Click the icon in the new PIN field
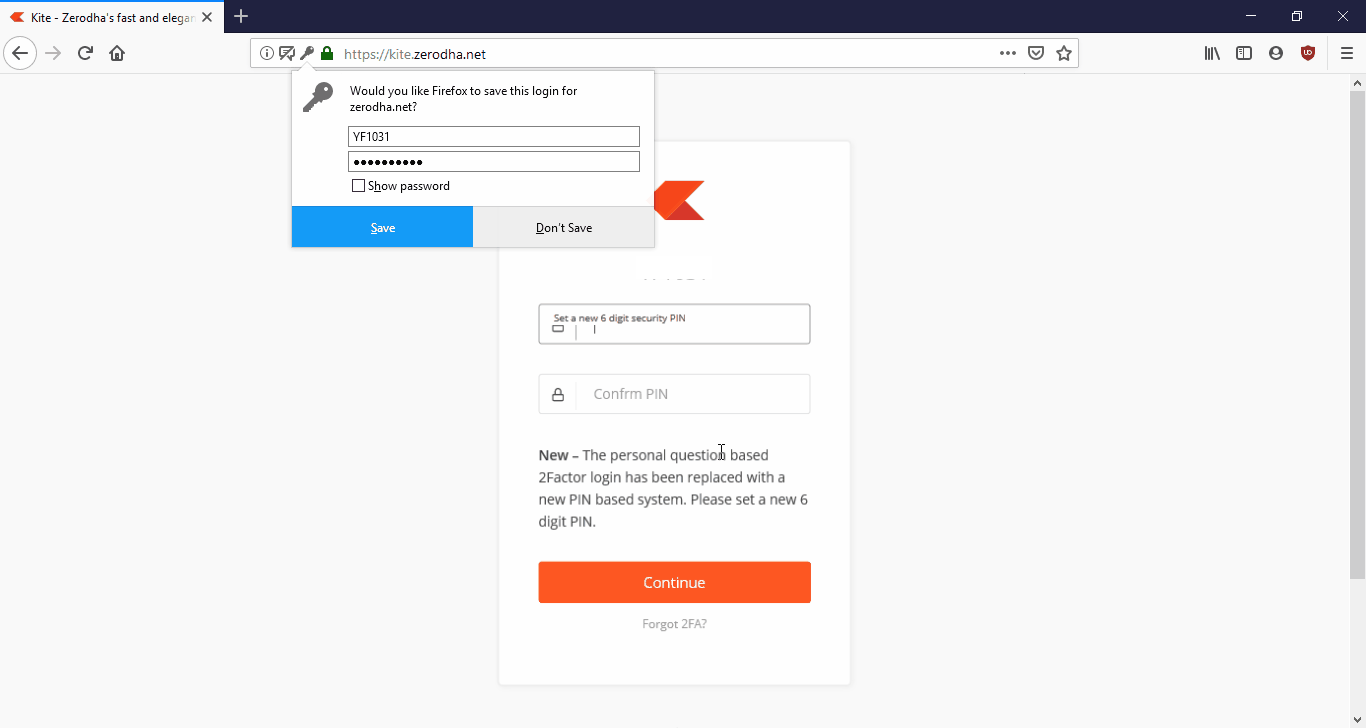 tap(558, 329)
